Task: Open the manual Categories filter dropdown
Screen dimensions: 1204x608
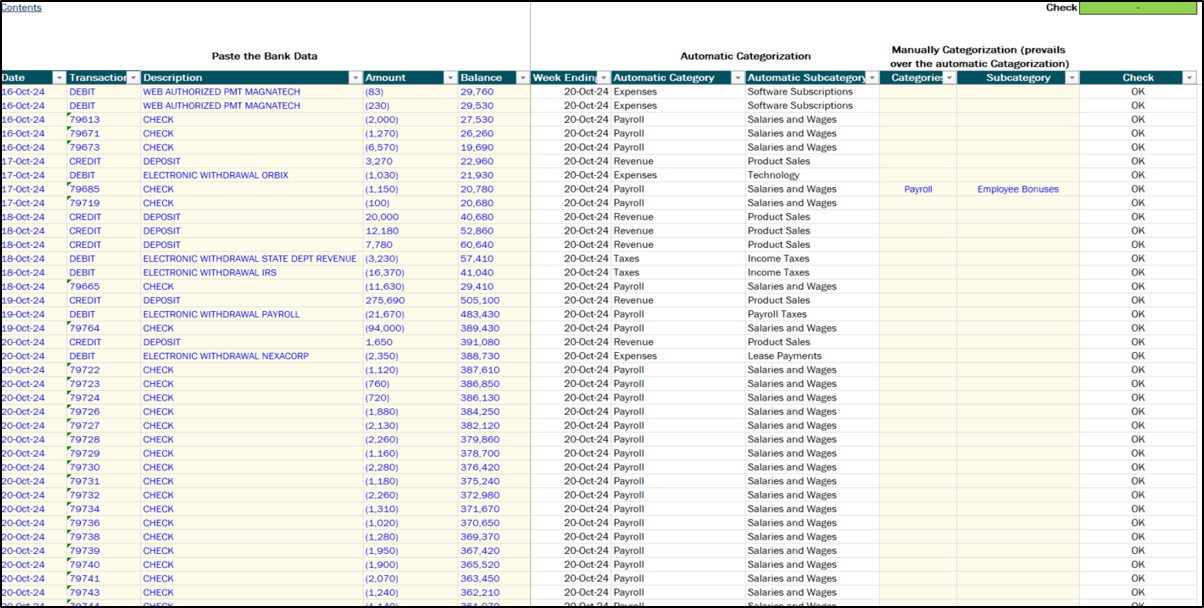Action: (950, 78)
